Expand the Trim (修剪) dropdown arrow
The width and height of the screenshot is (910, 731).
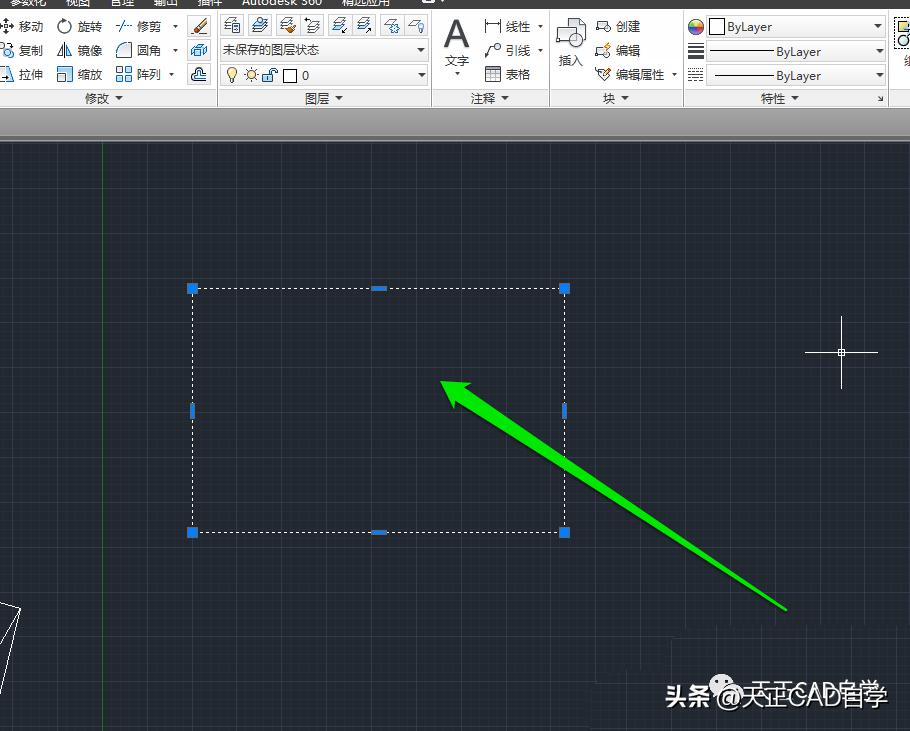[175, 27]
